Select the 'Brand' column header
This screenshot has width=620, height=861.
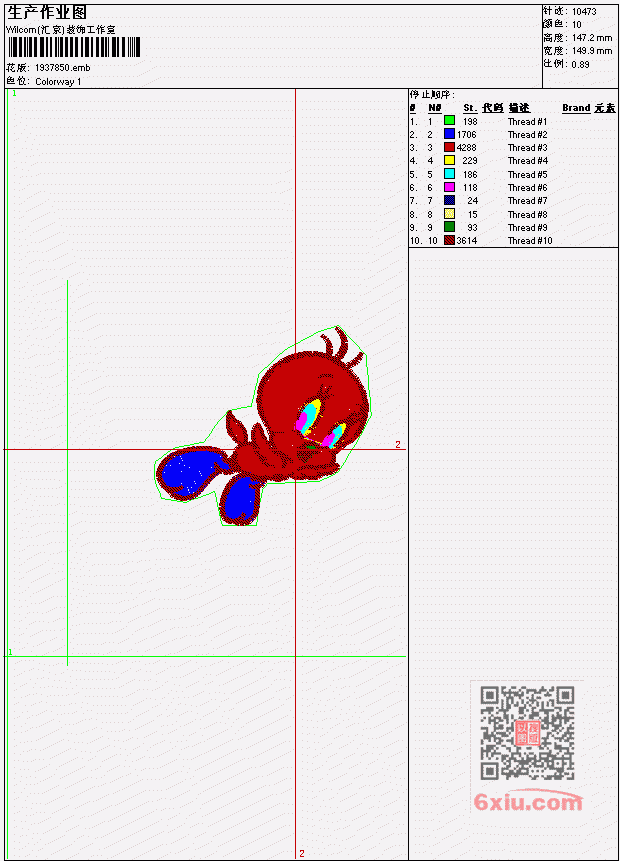(x=576, y=108)
